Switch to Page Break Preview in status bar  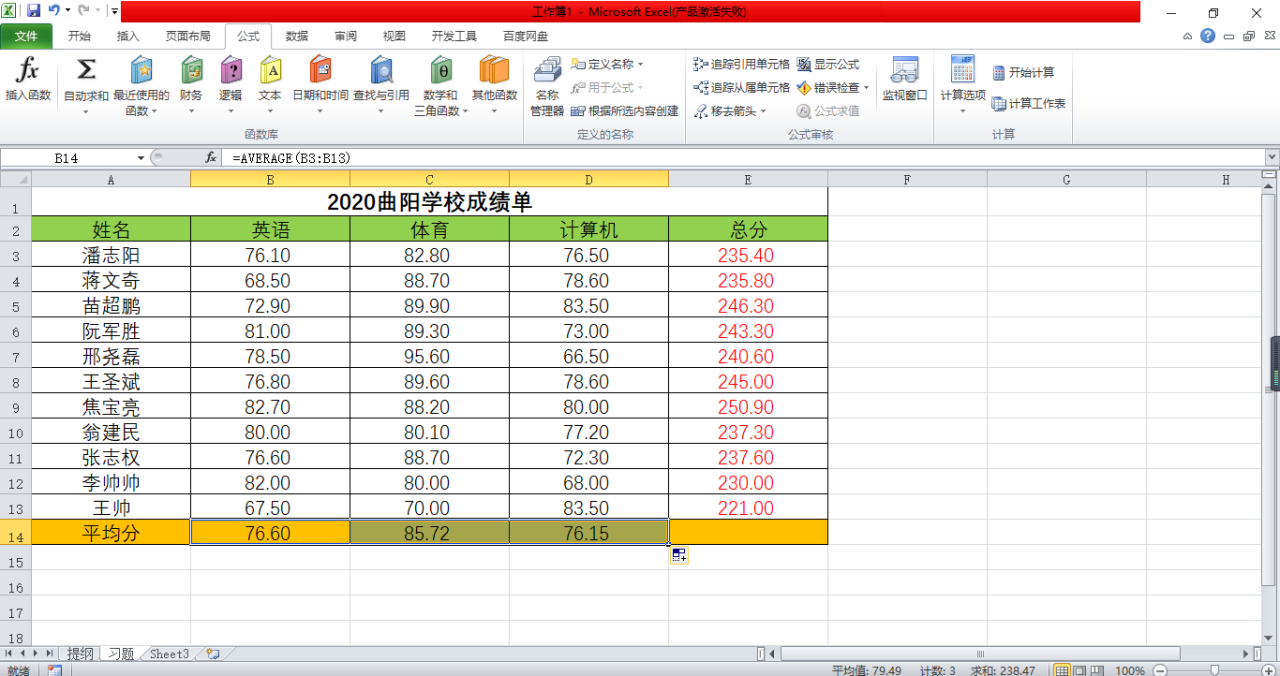coord(1099,670)
